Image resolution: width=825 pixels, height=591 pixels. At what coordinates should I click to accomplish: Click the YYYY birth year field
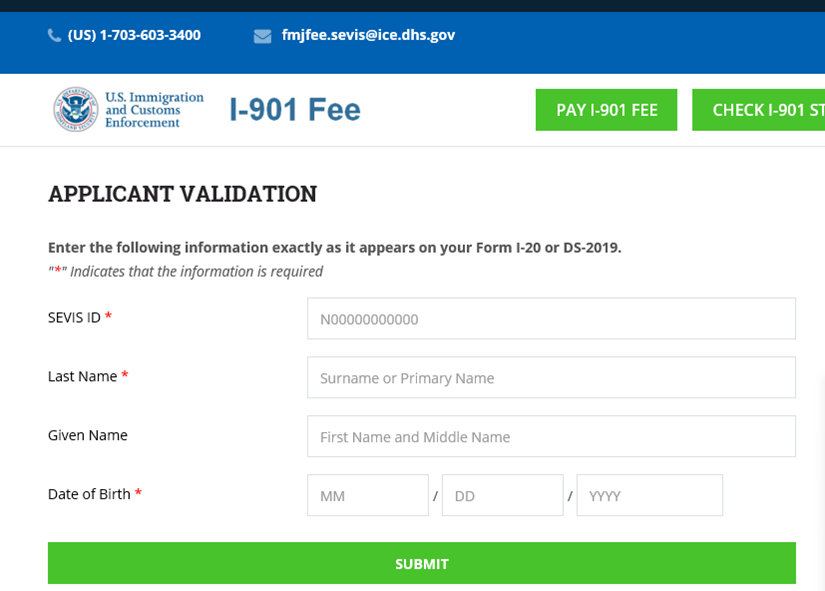(650, 495)
